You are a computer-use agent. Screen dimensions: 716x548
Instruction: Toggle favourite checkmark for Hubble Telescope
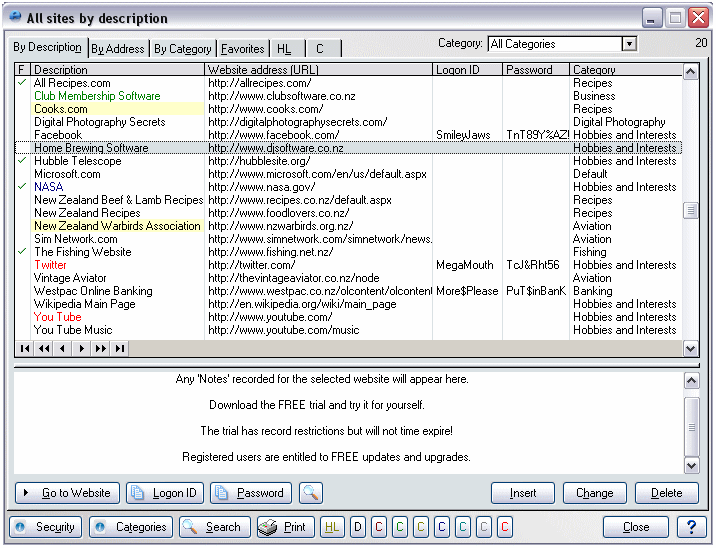pos(22,161)
